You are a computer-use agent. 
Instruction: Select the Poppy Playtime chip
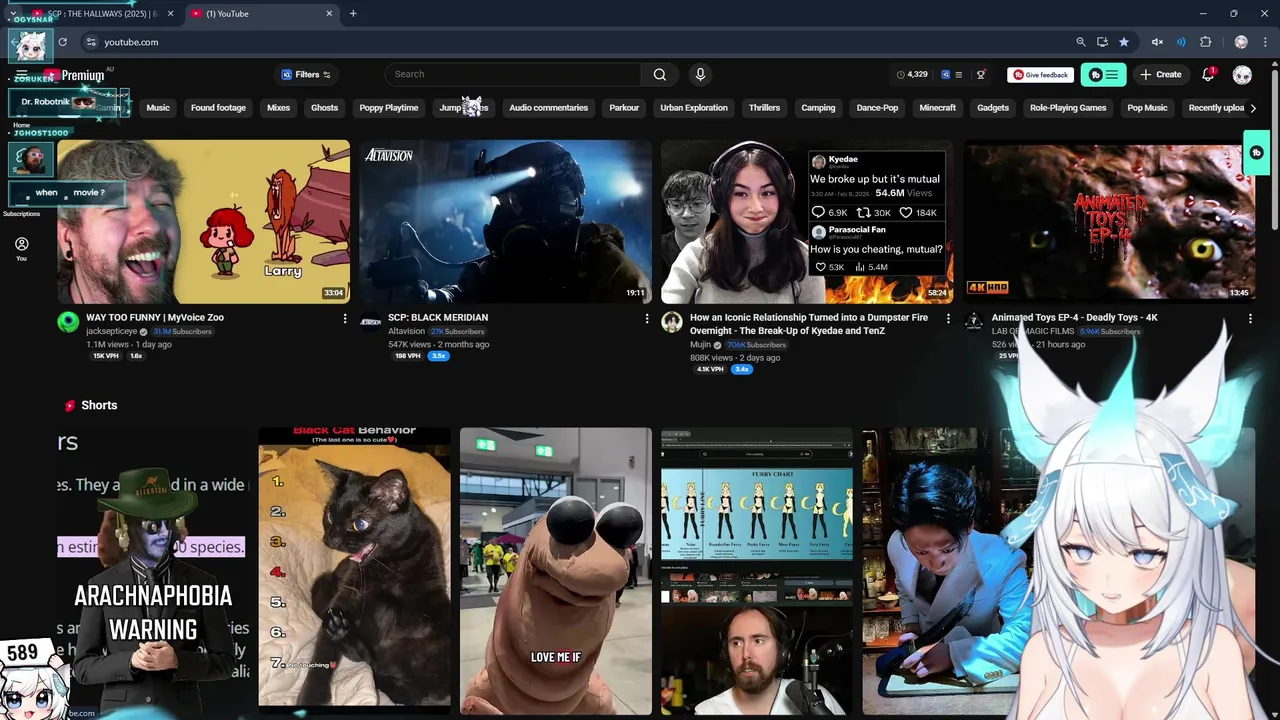coord(388,107)
